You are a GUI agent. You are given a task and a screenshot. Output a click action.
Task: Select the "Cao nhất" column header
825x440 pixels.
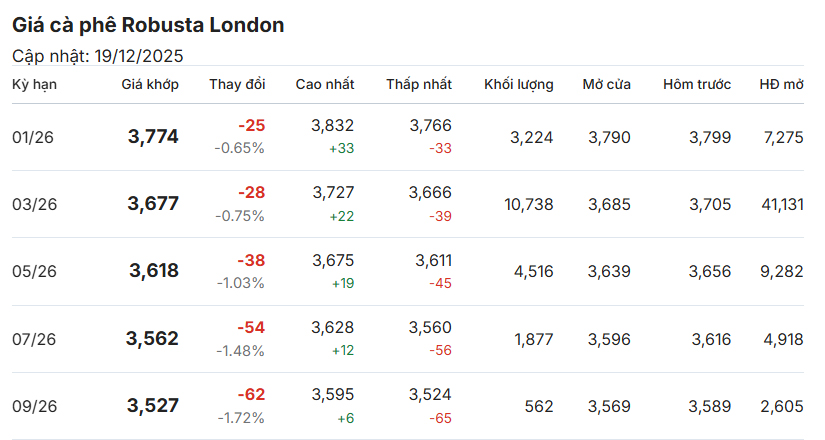(324, 85)
